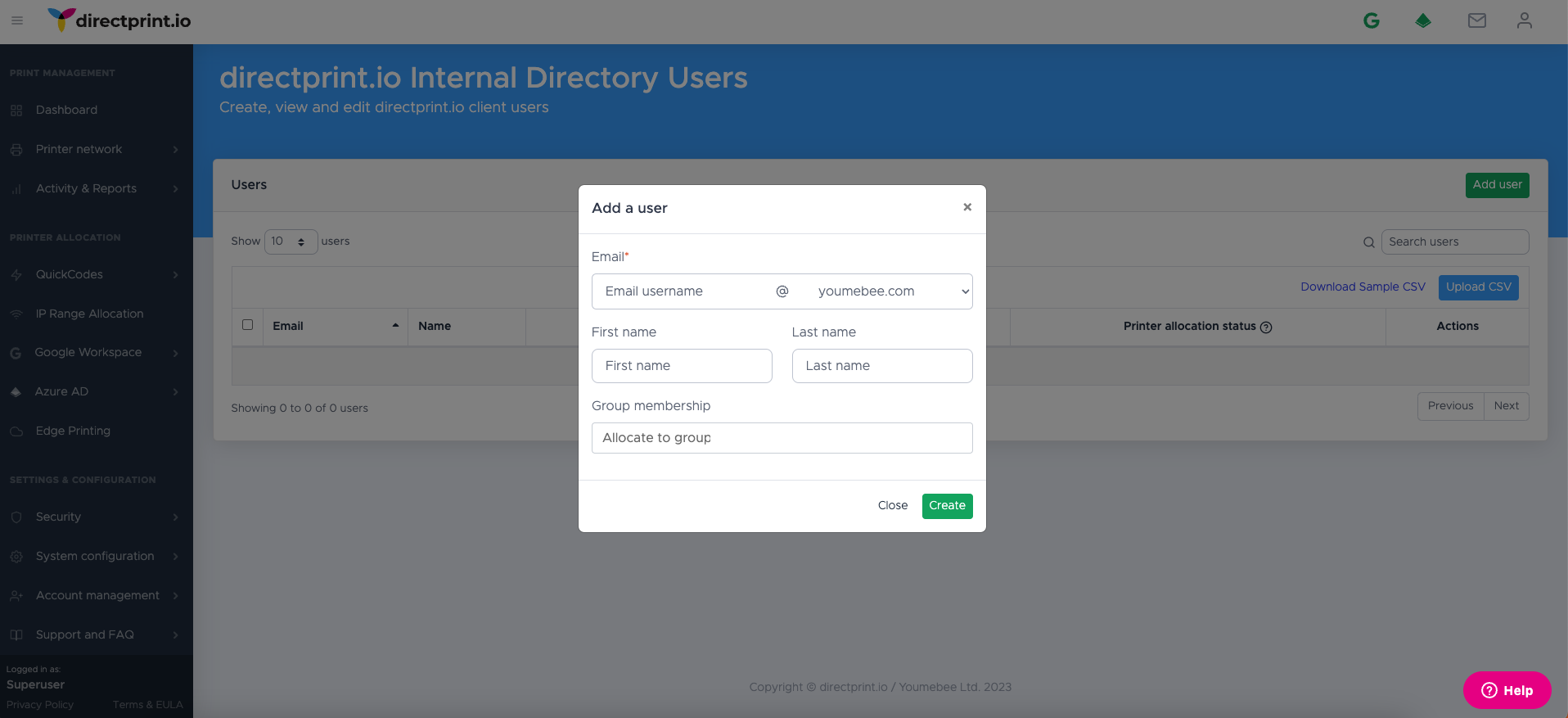Focus the Allocate to group field
This screenshot has width=1568, height=718.
coord(782,438)
